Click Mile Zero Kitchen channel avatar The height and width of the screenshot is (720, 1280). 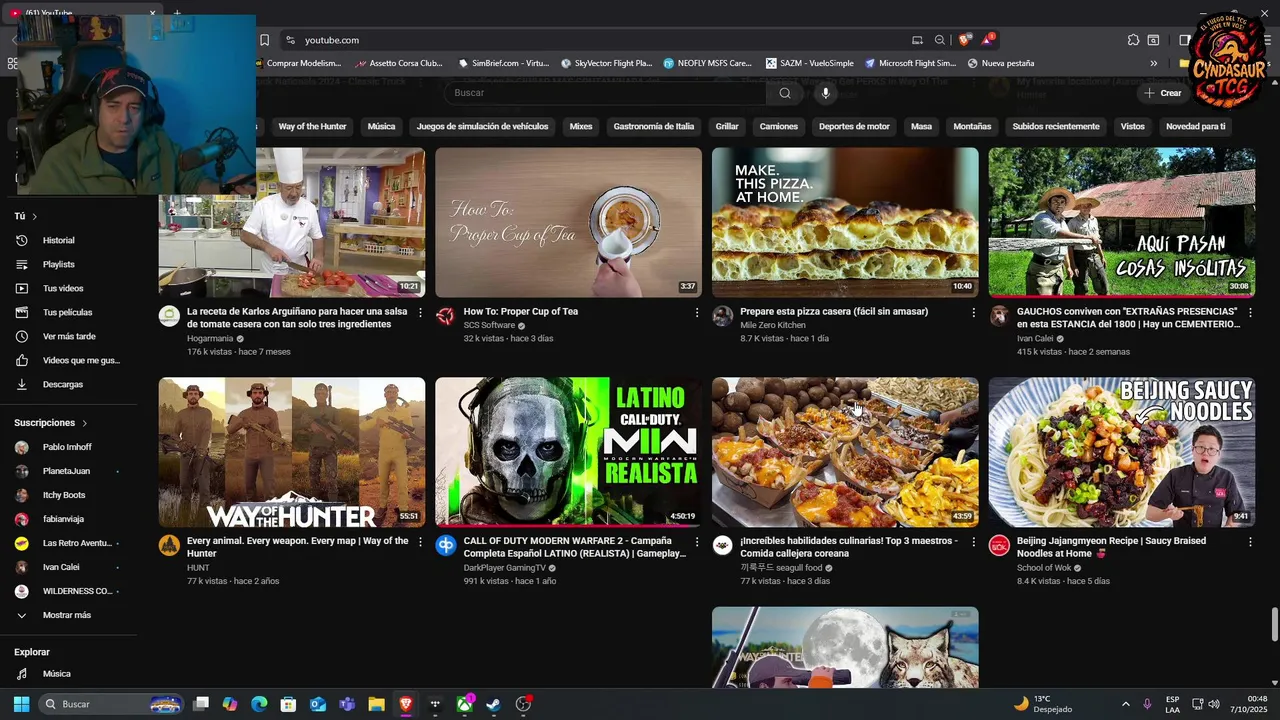tap(723, 316)
